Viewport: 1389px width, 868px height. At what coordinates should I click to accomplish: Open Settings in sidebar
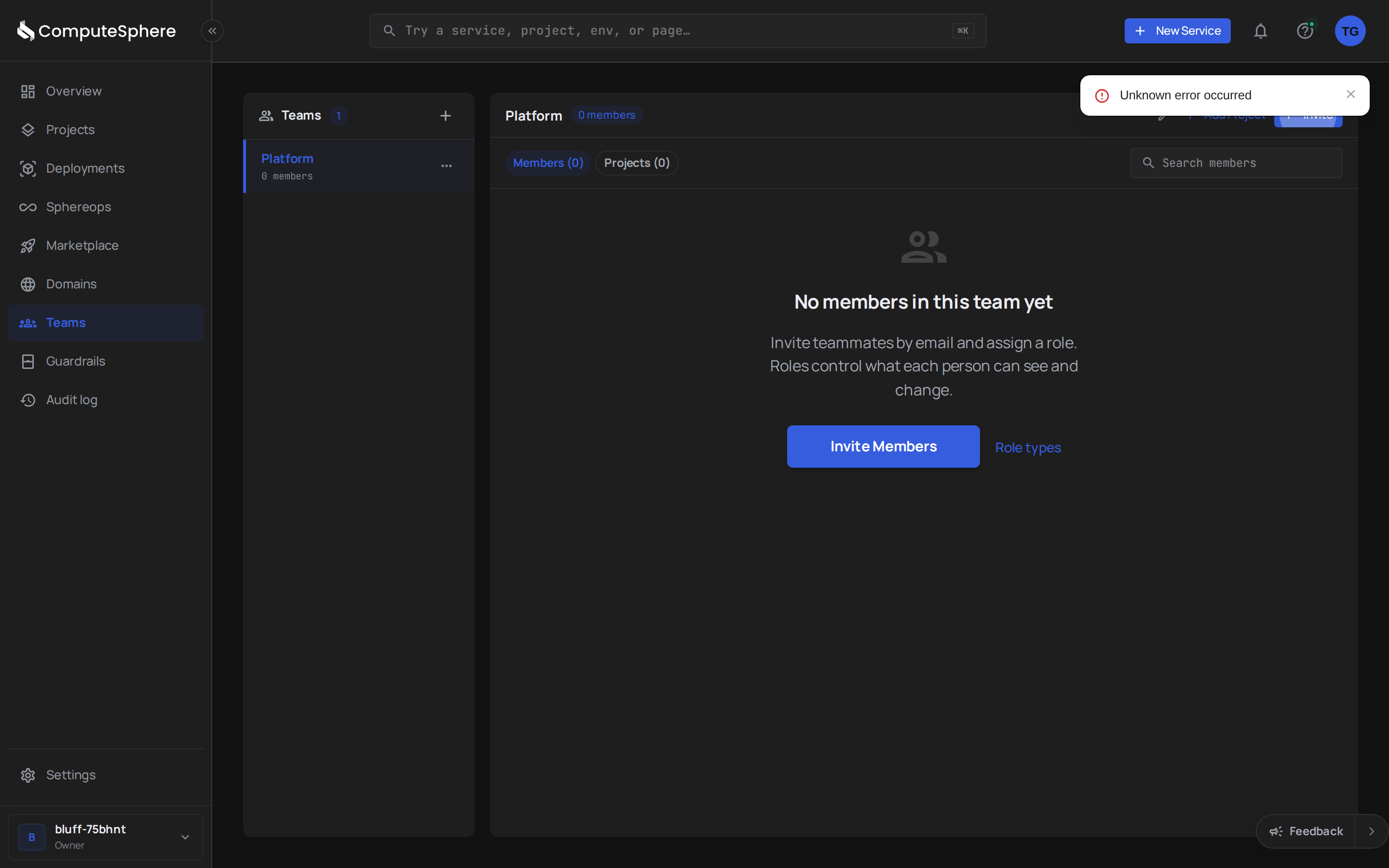[x=106, y=775]
